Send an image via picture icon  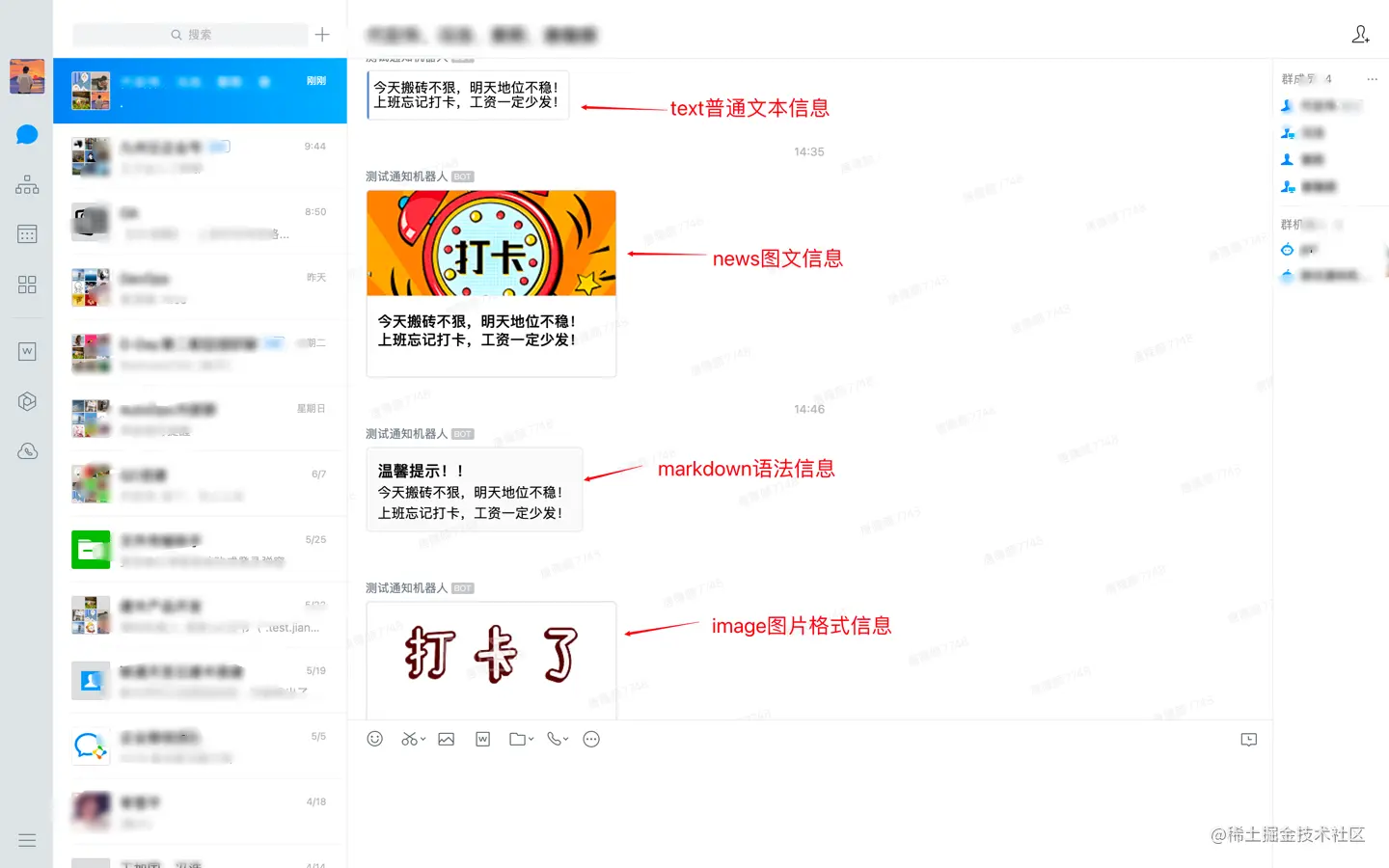coord(446,739)
